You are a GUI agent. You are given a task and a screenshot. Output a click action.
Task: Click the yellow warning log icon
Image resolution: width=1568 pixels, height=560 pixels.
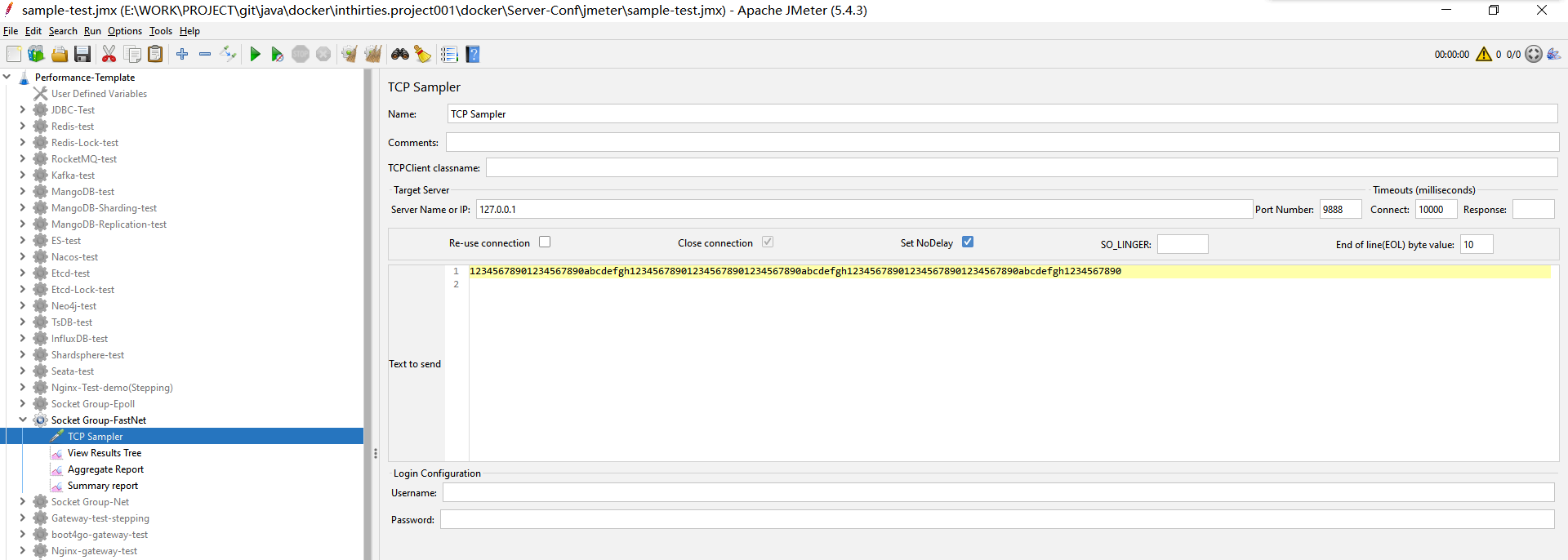1483,54
